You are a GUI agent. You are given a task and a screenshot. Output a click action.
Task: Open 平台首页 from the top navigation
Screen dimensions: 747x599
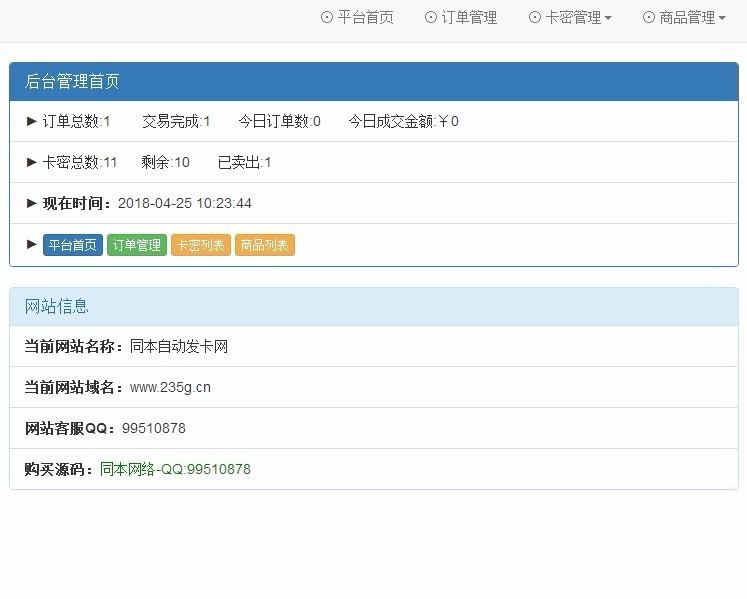(365, 17)
